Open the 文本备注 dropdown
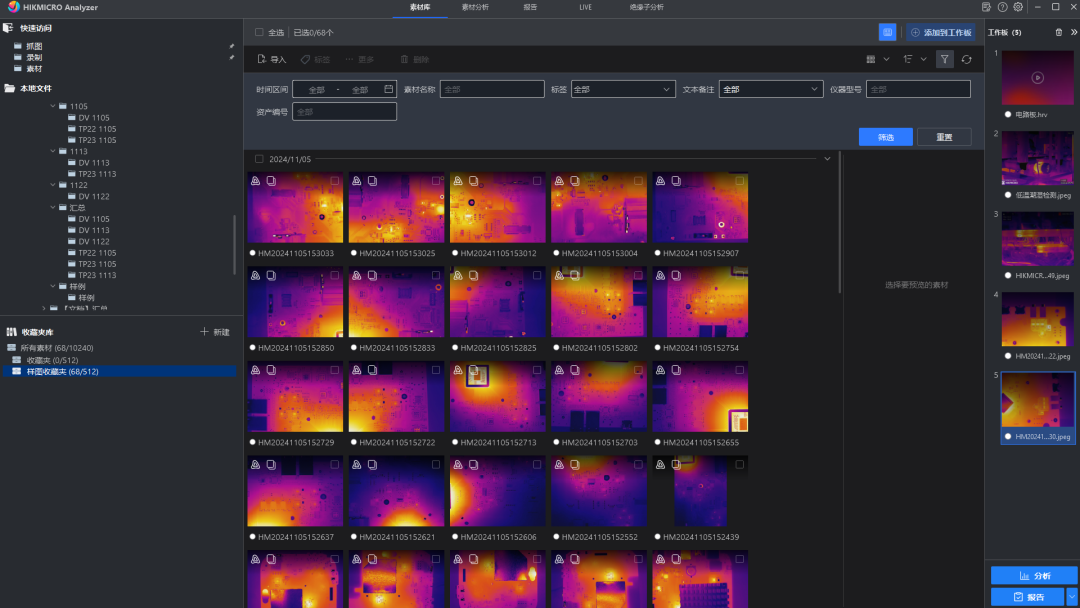The width and height of the screenshot is (1080, 608). [770, 89]
